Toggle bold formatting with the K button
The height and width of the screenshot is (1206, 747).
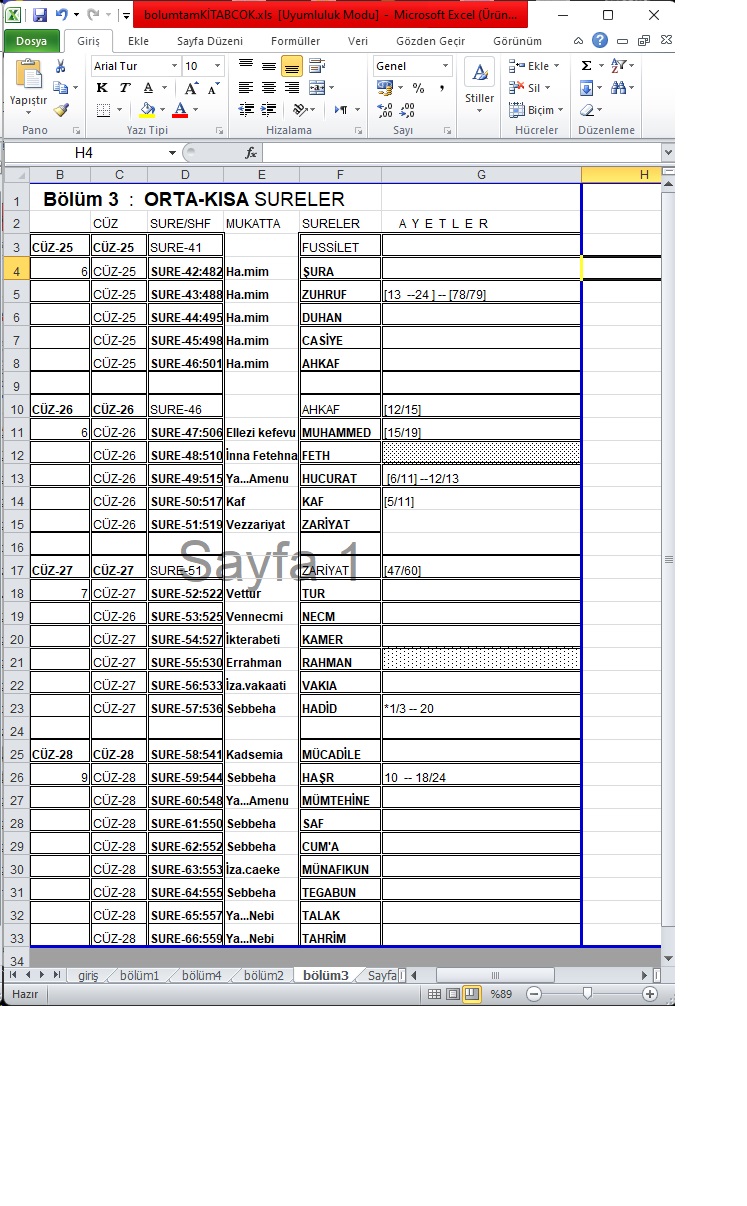coord(101,88)
